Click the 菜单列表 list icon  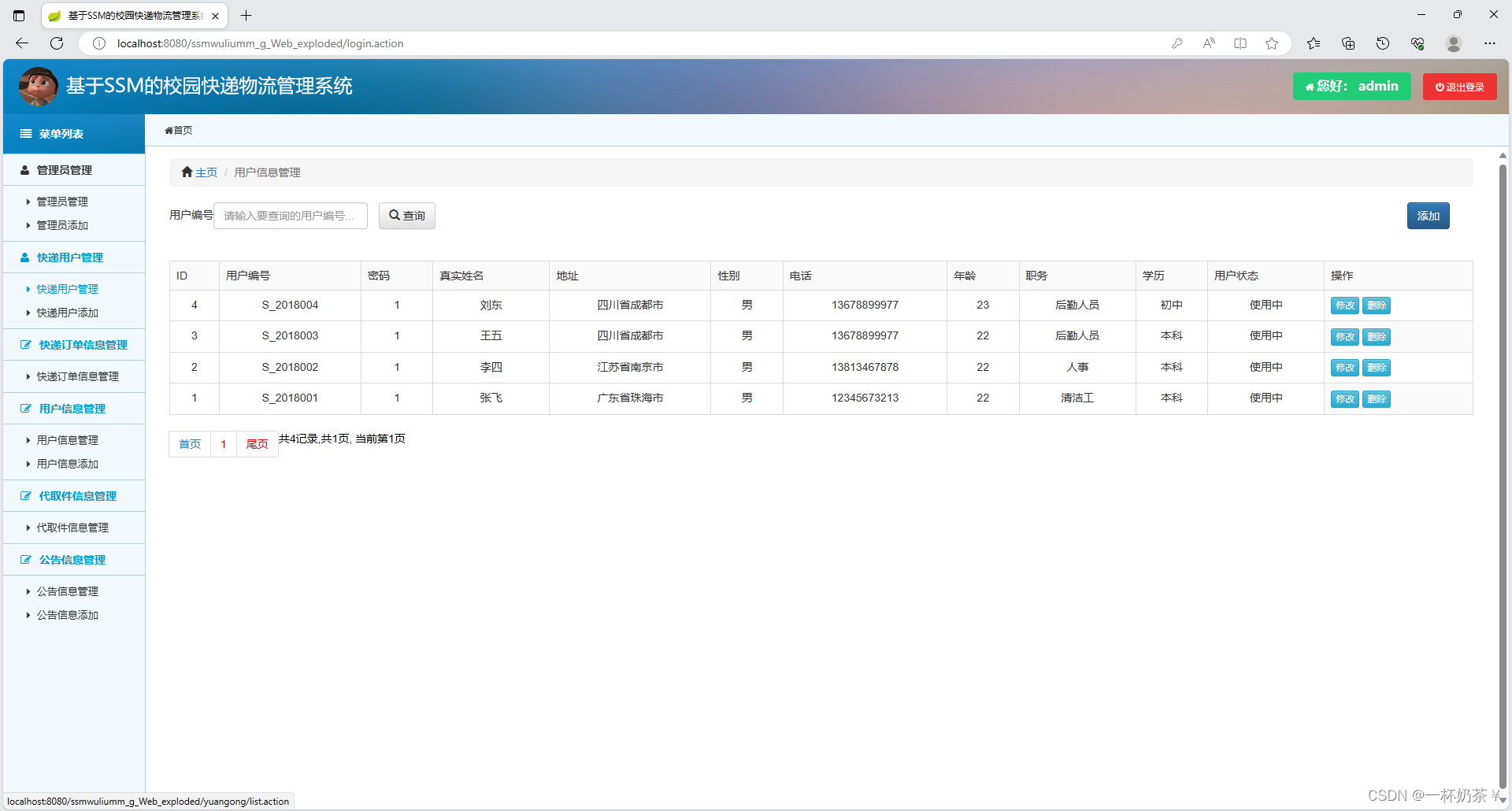pos(26,134)
